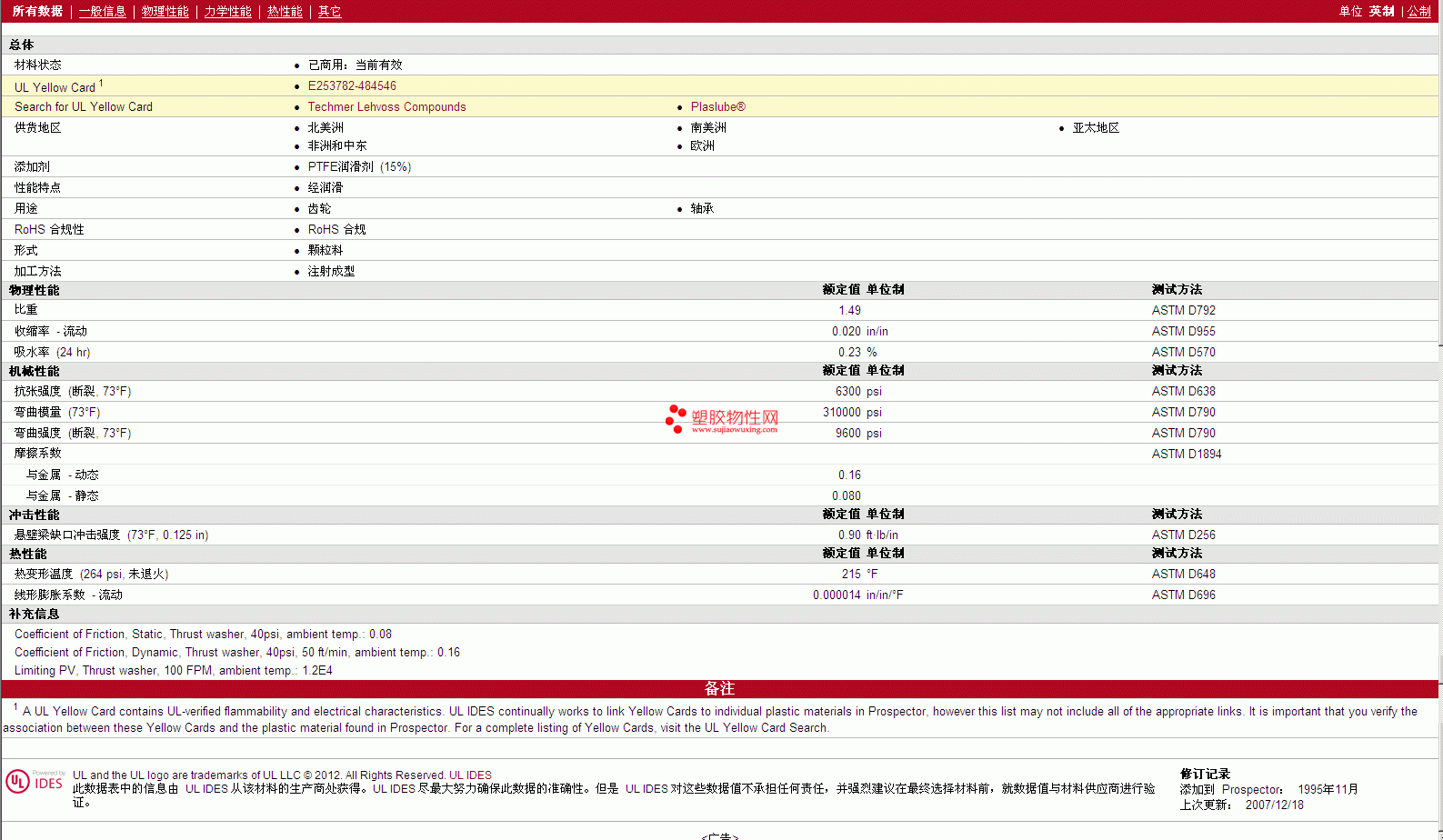Screen dimensions: 1443x840
Task: Select the 热性能 tab
Action: 285,12
